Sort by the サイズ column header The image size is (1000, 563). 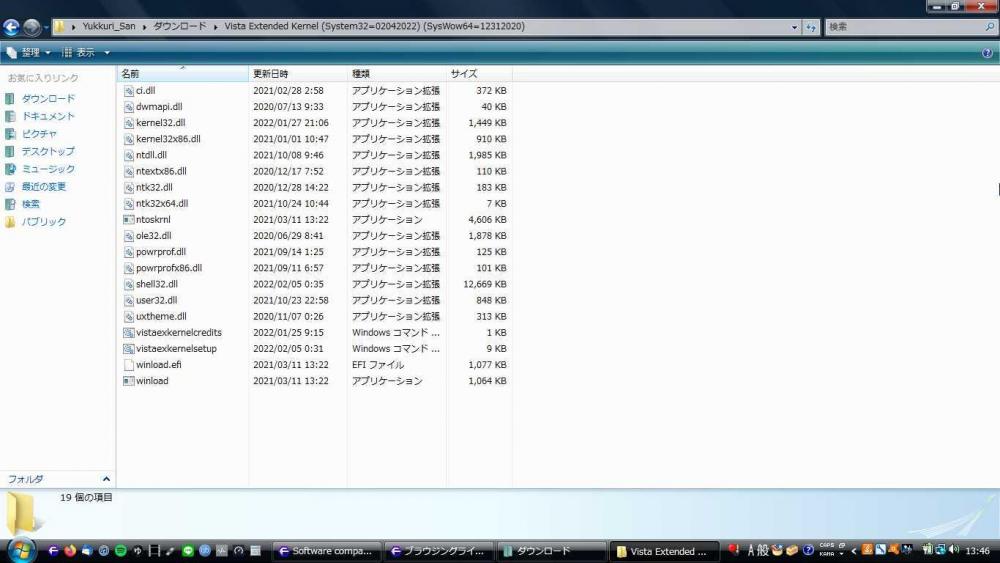point(479,73)
